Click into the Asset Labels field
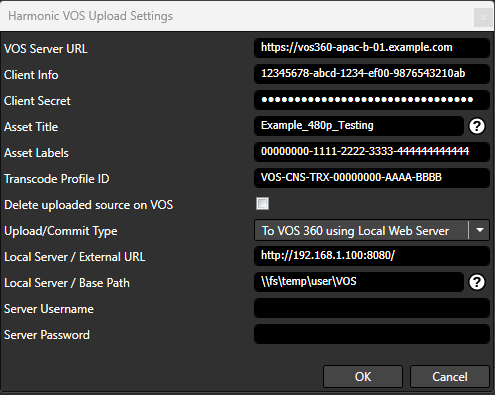 coord(372,152)
